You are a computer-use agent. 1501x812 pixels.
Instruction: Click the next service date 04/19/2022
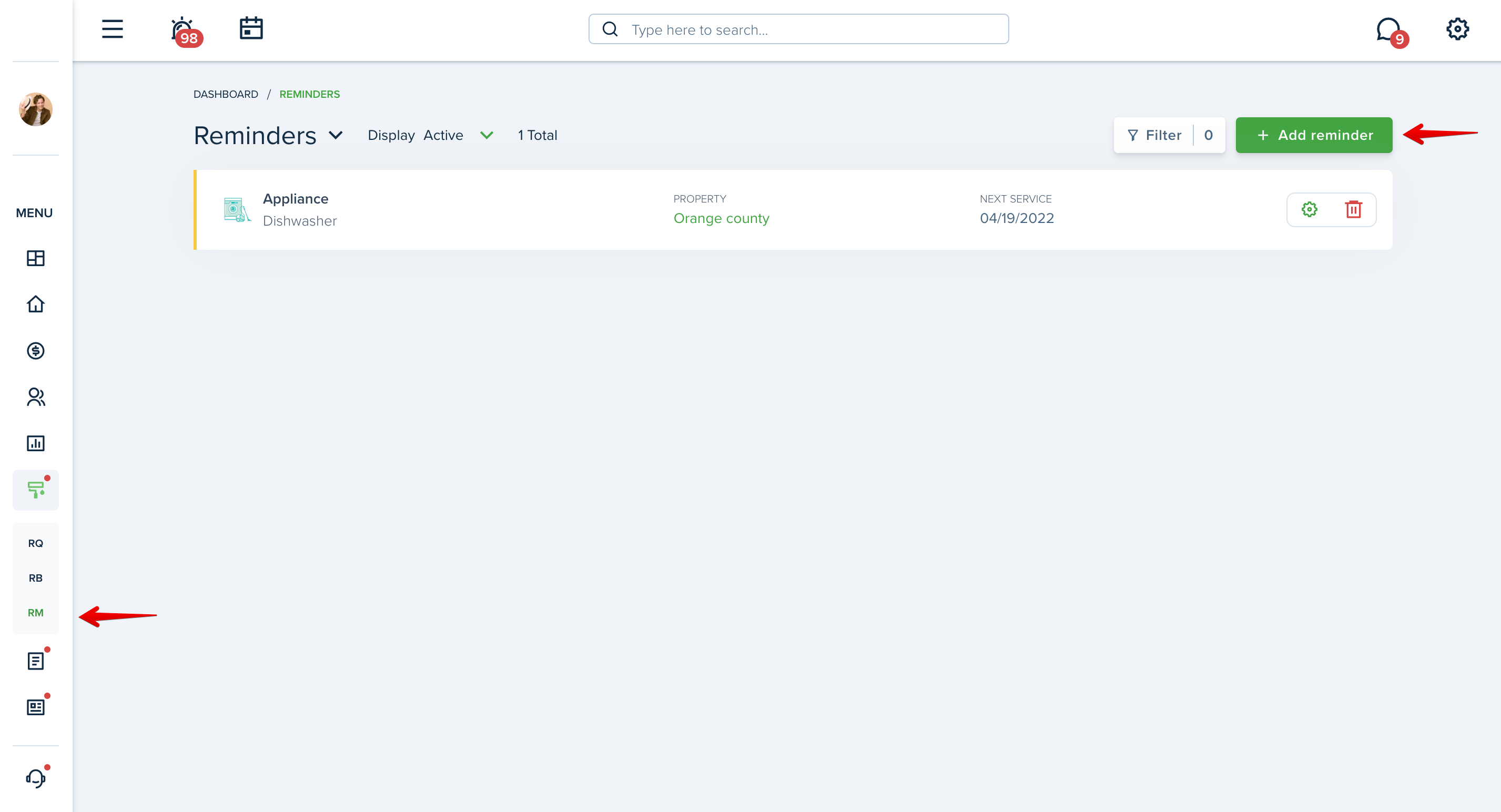click(1017, 218)
